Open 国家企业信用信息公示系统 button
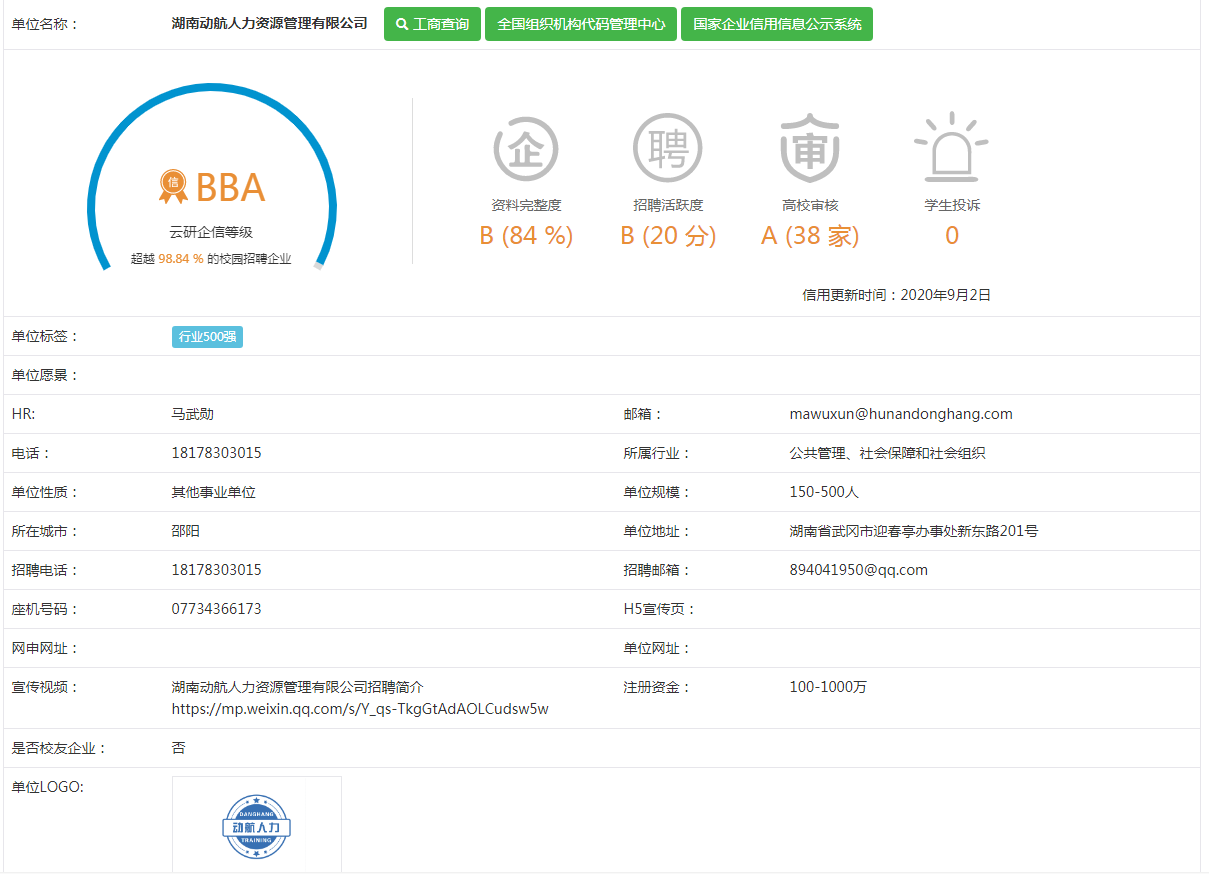The height and width of the screenshot is (874, 1209). 776,24
